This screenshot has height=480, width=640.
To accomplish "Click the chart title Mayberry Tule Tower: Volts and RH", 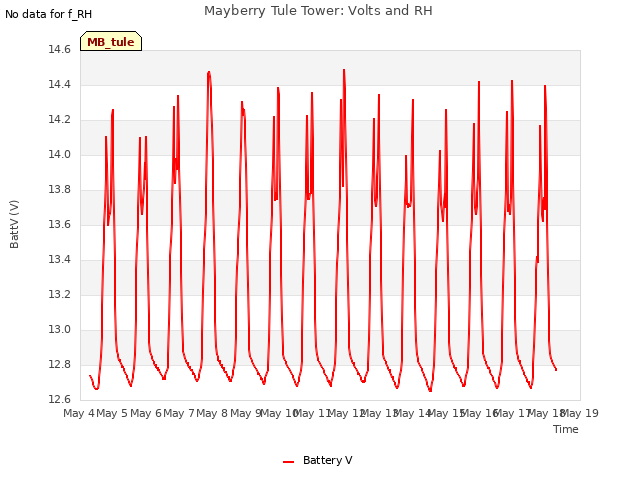I will tap(318, 10).
